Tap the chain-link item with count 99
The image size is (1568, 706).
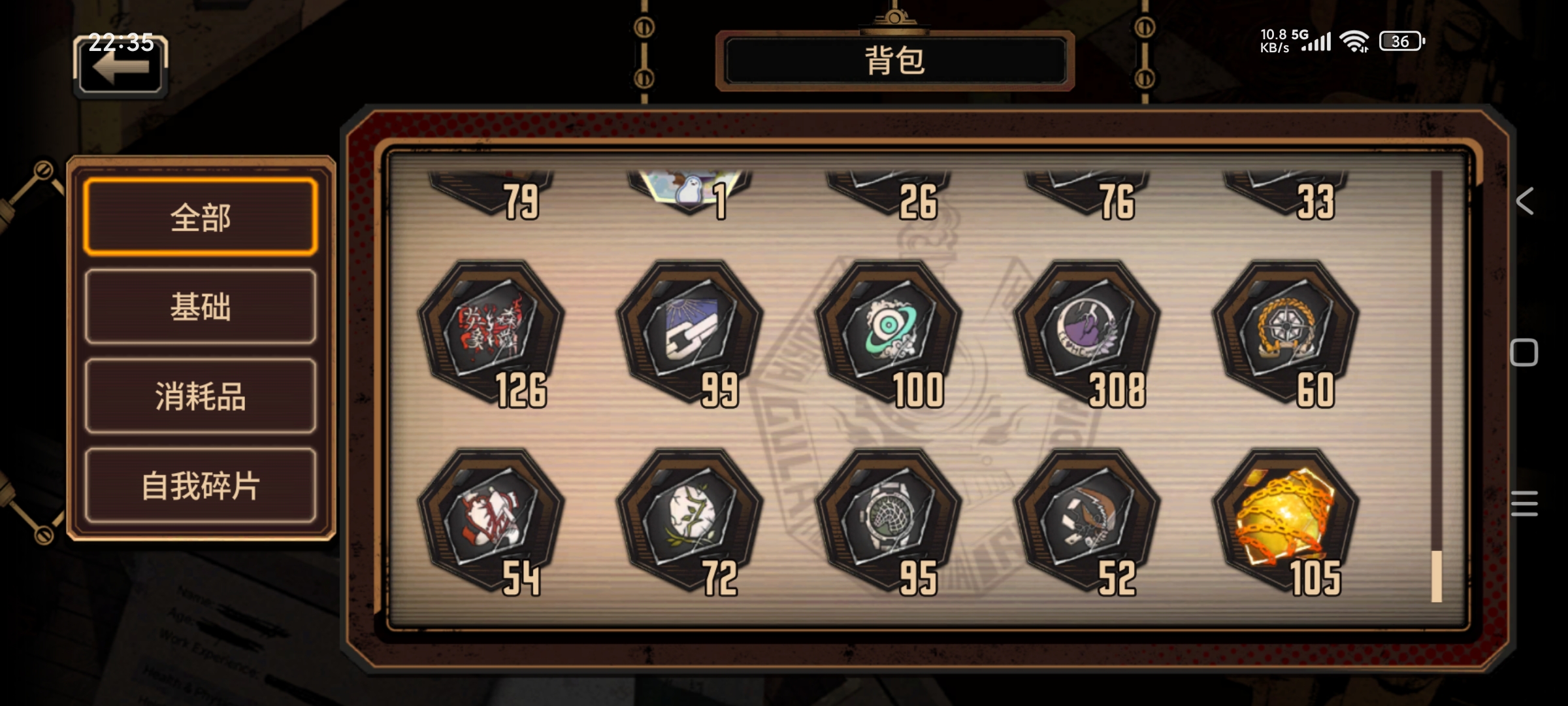click(690, 332)
